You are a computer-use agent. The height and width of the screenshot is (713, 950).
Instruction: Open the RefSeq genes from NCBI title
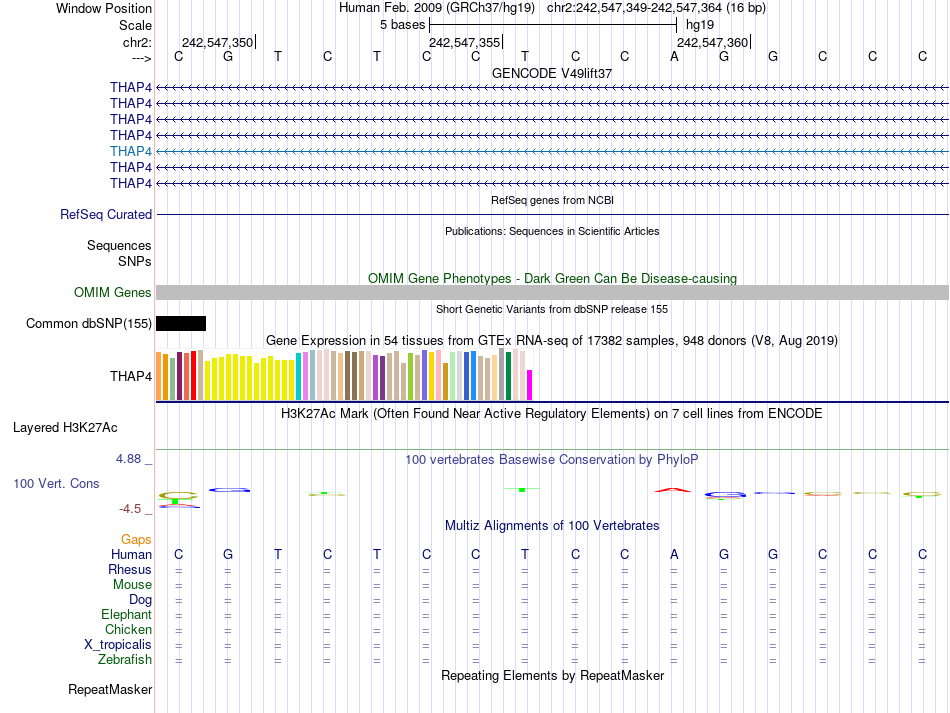[x=553, y=200]
